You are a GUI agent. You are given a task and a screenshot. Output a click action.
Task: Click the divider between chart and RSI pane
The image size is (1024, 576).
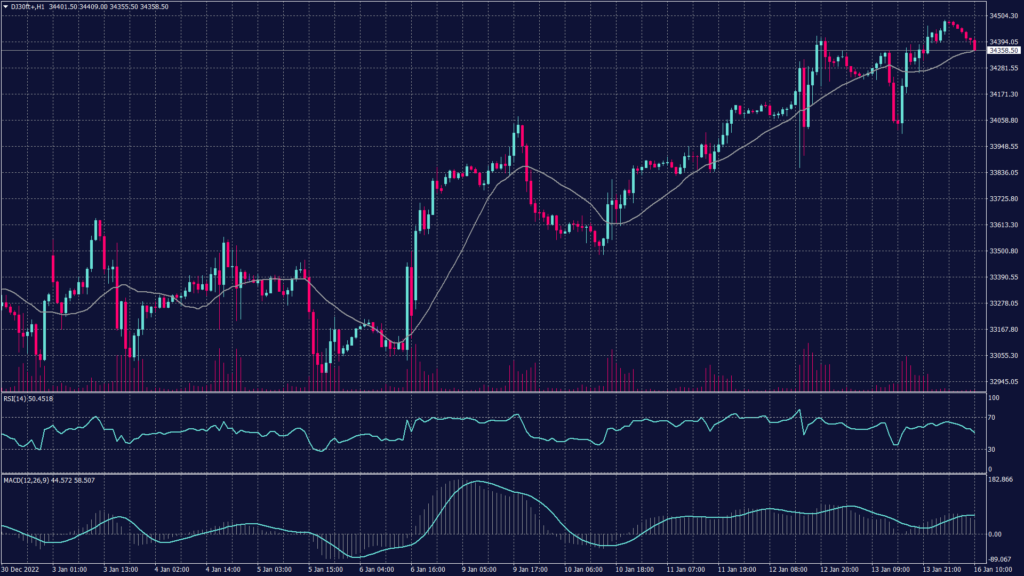pyautogui.click(x=490, y=391)
